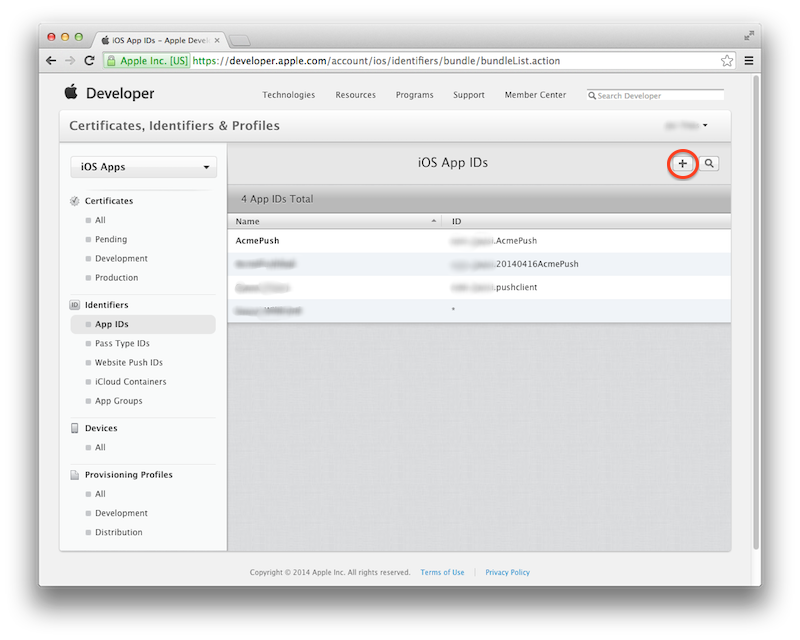This screenshot has width=800, height=640.
Task: Select App Groups
Action: coord(118,401)
